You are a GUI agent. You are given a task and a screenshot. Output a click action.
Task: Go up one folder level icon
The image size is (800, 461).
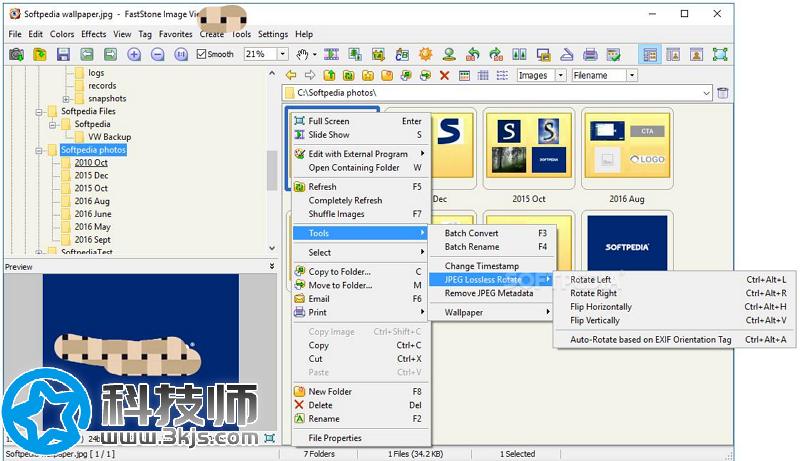pyautogui.click(x=330, y=75)
